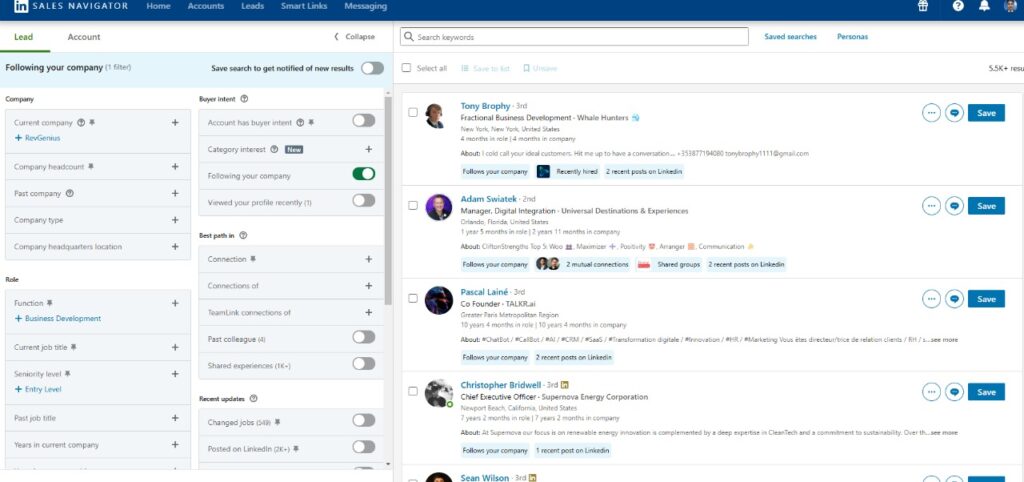
Task: Click the search magnifier icon
Action: tap(409, 37)
